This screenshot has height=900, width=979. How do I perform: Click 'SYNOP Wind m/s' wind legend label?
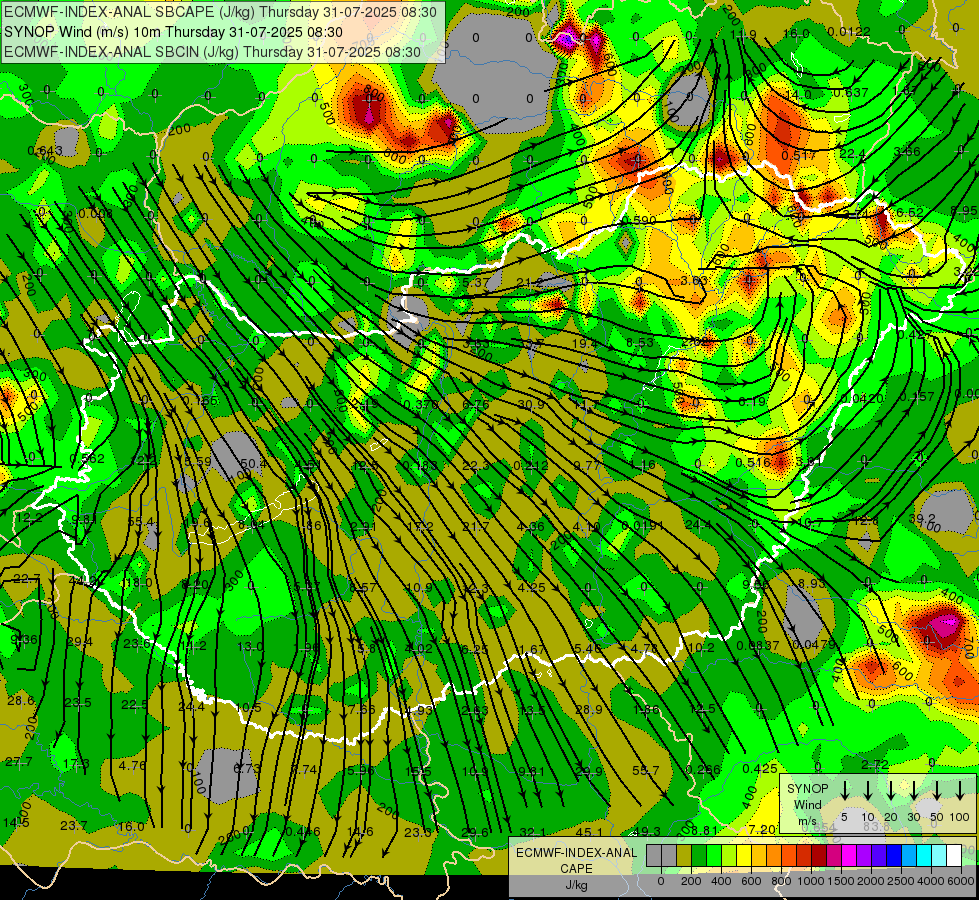click(x=807, y=804)
